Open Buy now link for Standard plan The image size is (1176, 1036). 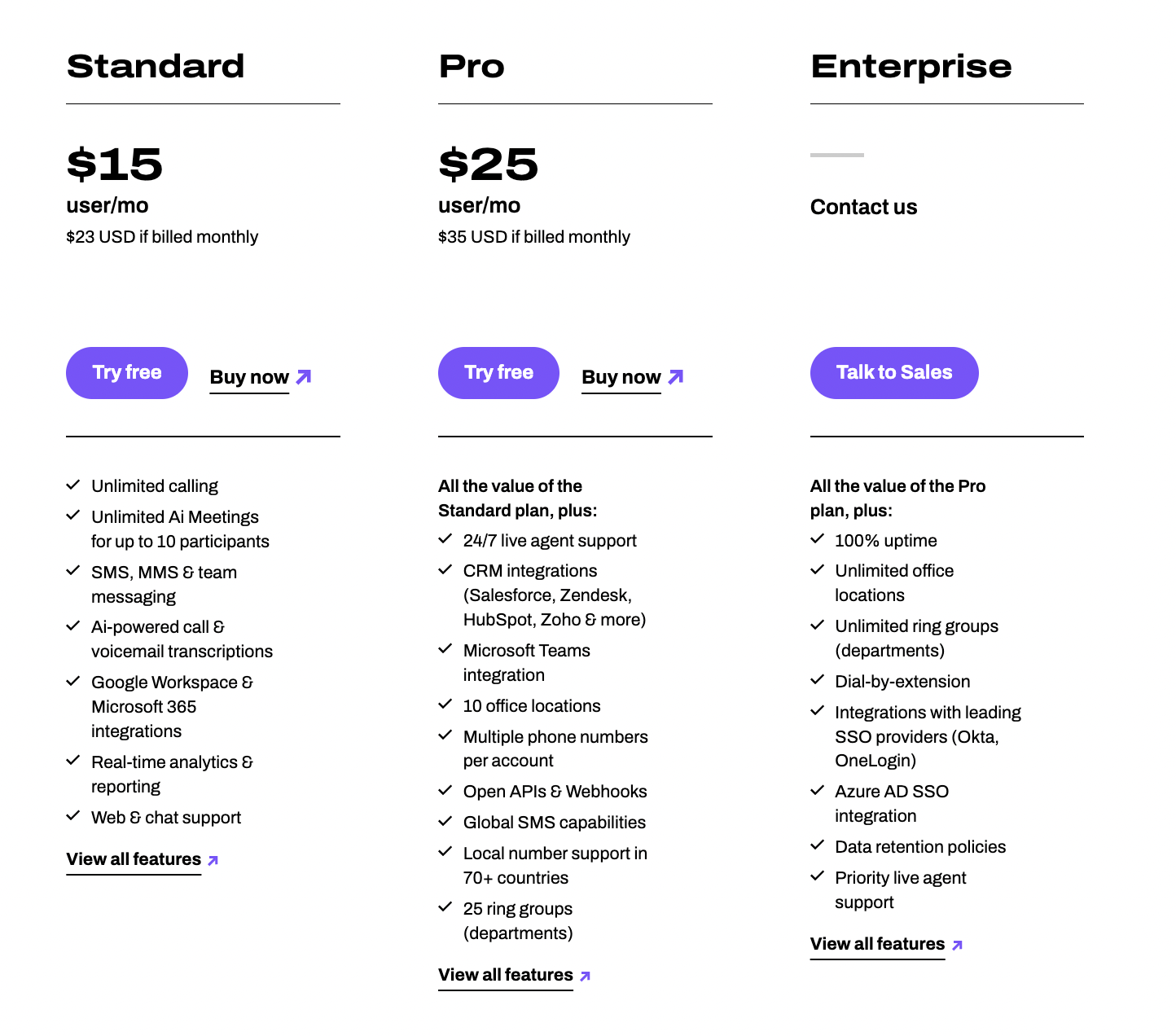pos(249,377)
